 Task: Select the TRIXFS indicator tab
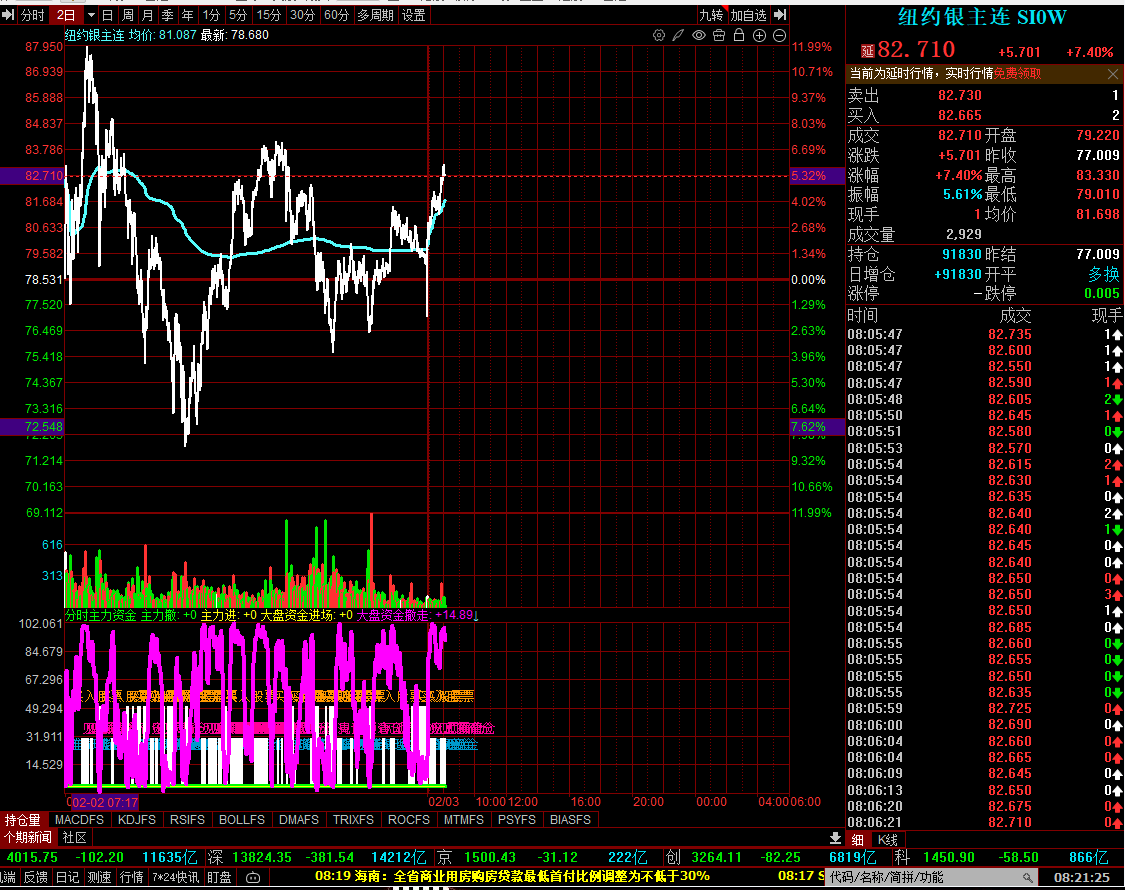click(x=353, y=819)
